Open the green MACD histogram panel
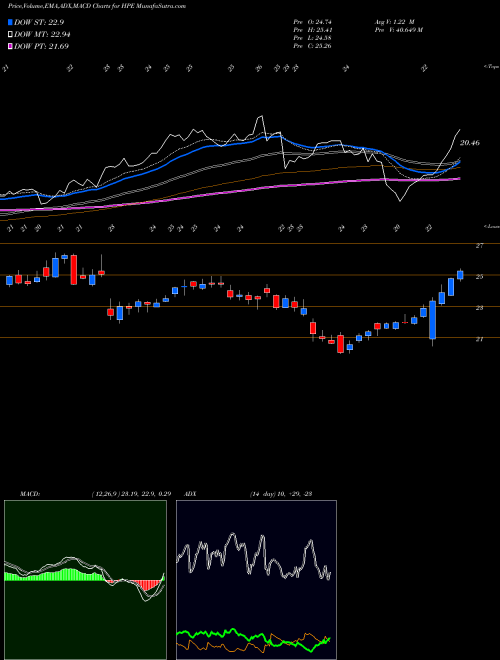 coord(85,580)
